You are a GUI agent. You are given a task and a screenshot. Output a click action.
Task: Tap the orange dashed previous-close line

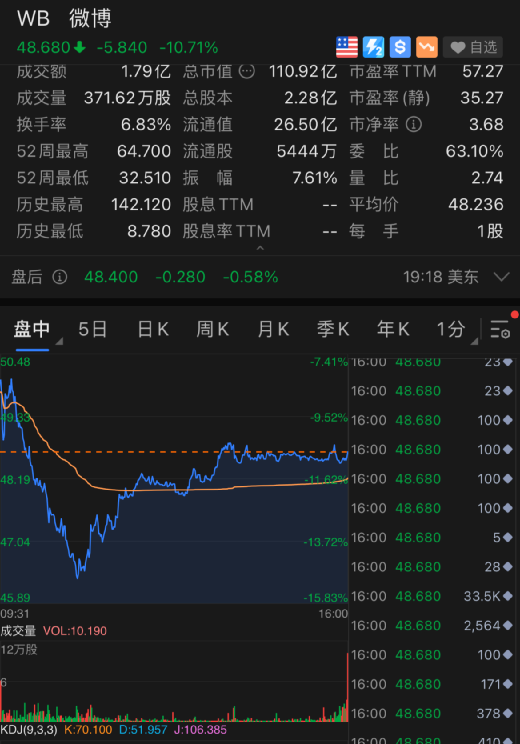(174, 452)
